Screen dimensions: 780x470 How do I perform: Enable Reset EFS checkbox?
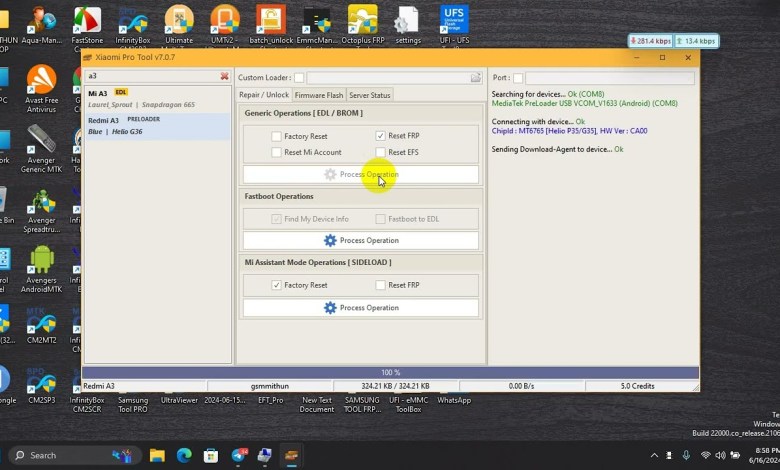pos(381,152)
